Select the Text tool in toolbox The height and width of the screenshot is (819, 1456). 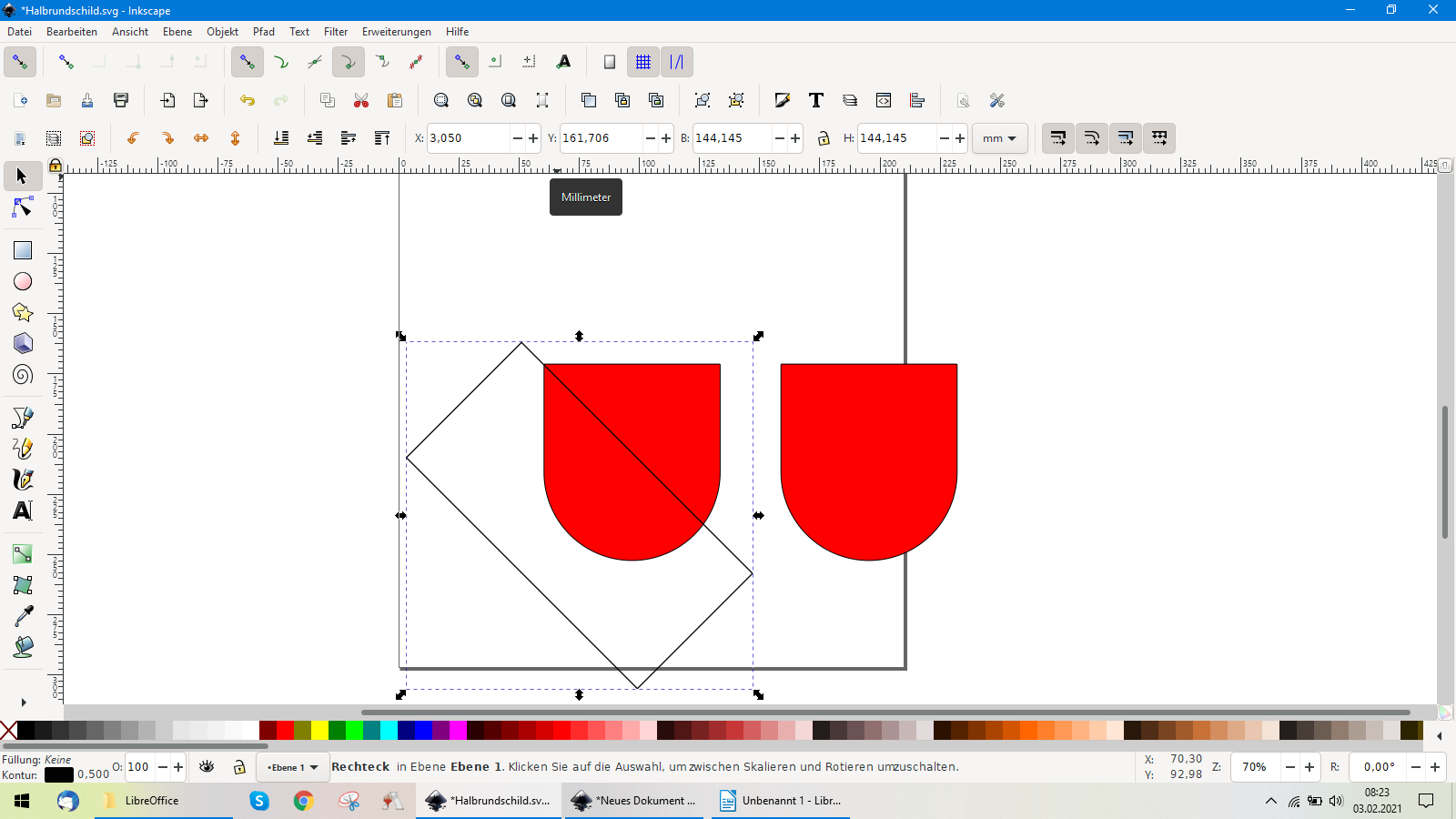23,511
